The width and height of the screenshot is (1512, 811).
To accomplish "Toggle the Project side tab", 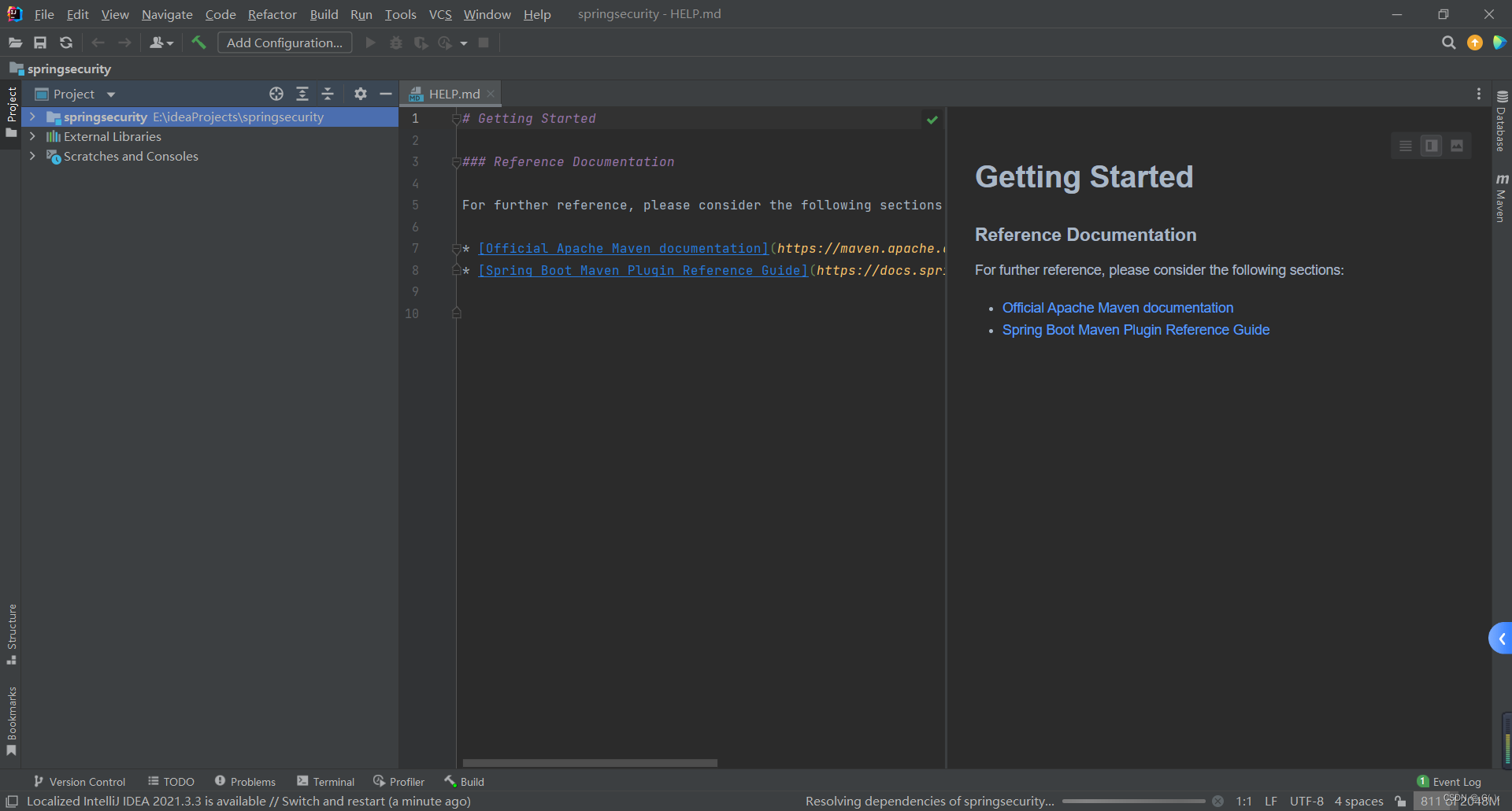I will coord(12,113).
